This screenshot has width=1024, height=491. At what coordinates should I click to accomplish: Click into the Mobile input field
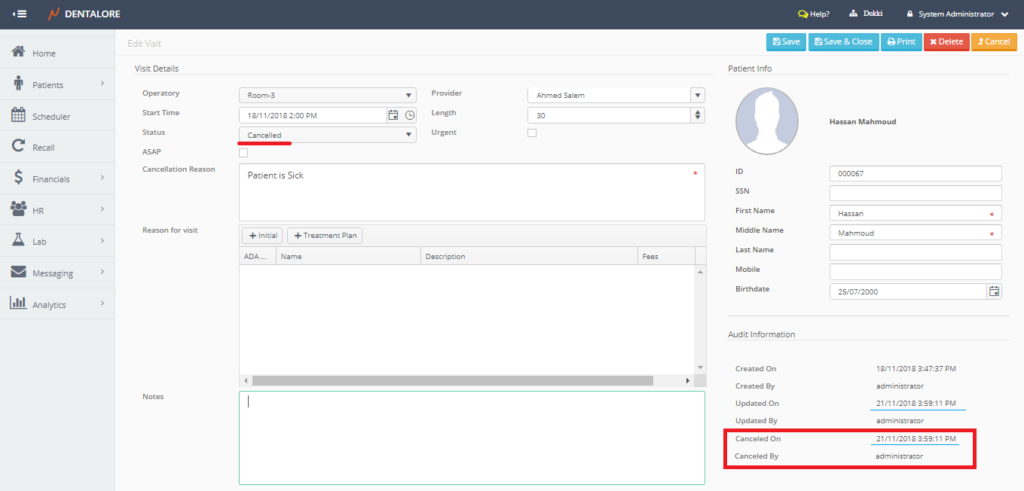(915, 271)
